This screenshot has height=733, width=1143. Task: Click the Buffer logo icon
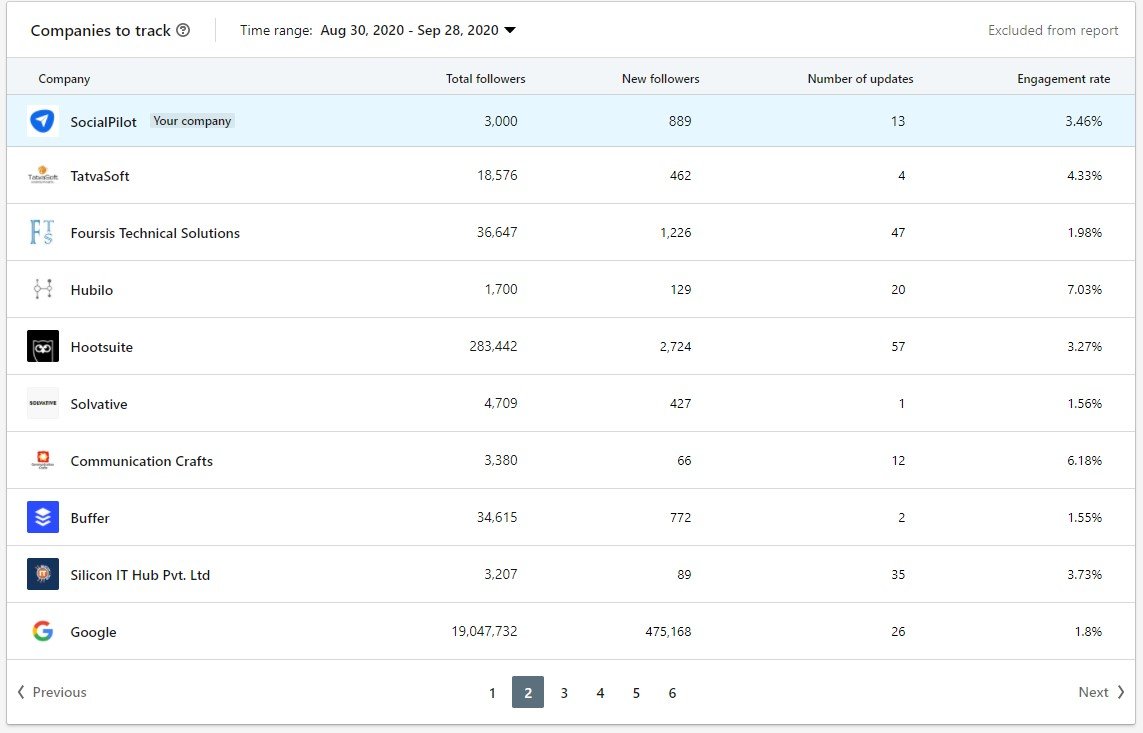(43, 517)
